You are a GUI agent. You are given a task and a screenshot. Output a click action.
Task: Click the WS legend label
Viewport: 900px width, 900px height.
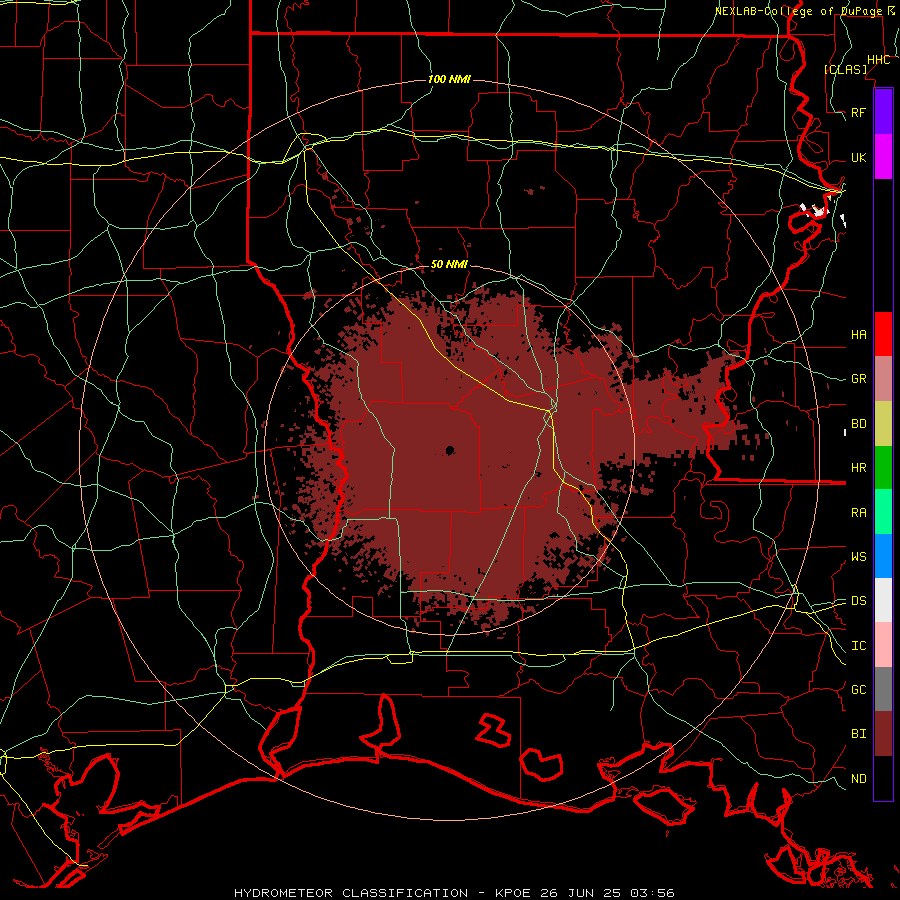[859, 556]
